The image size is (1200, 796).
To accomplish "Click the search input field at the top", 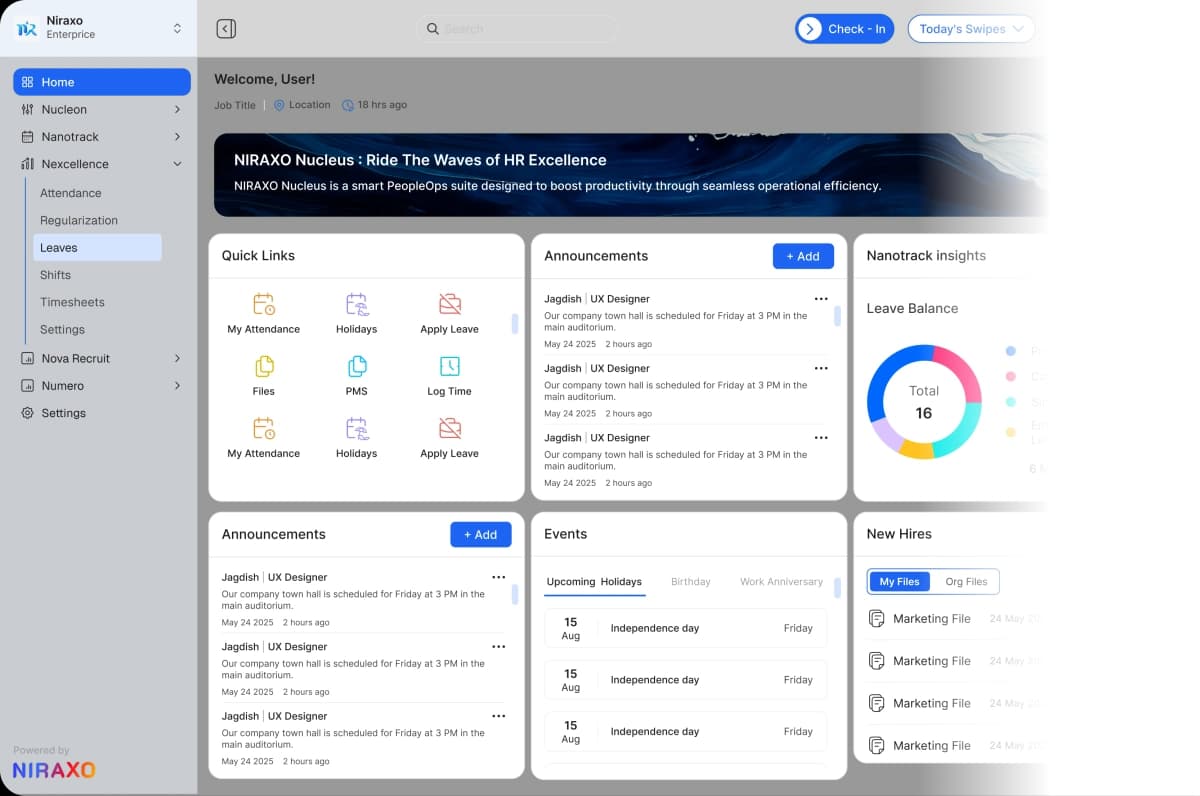I will tap(516, 29).
